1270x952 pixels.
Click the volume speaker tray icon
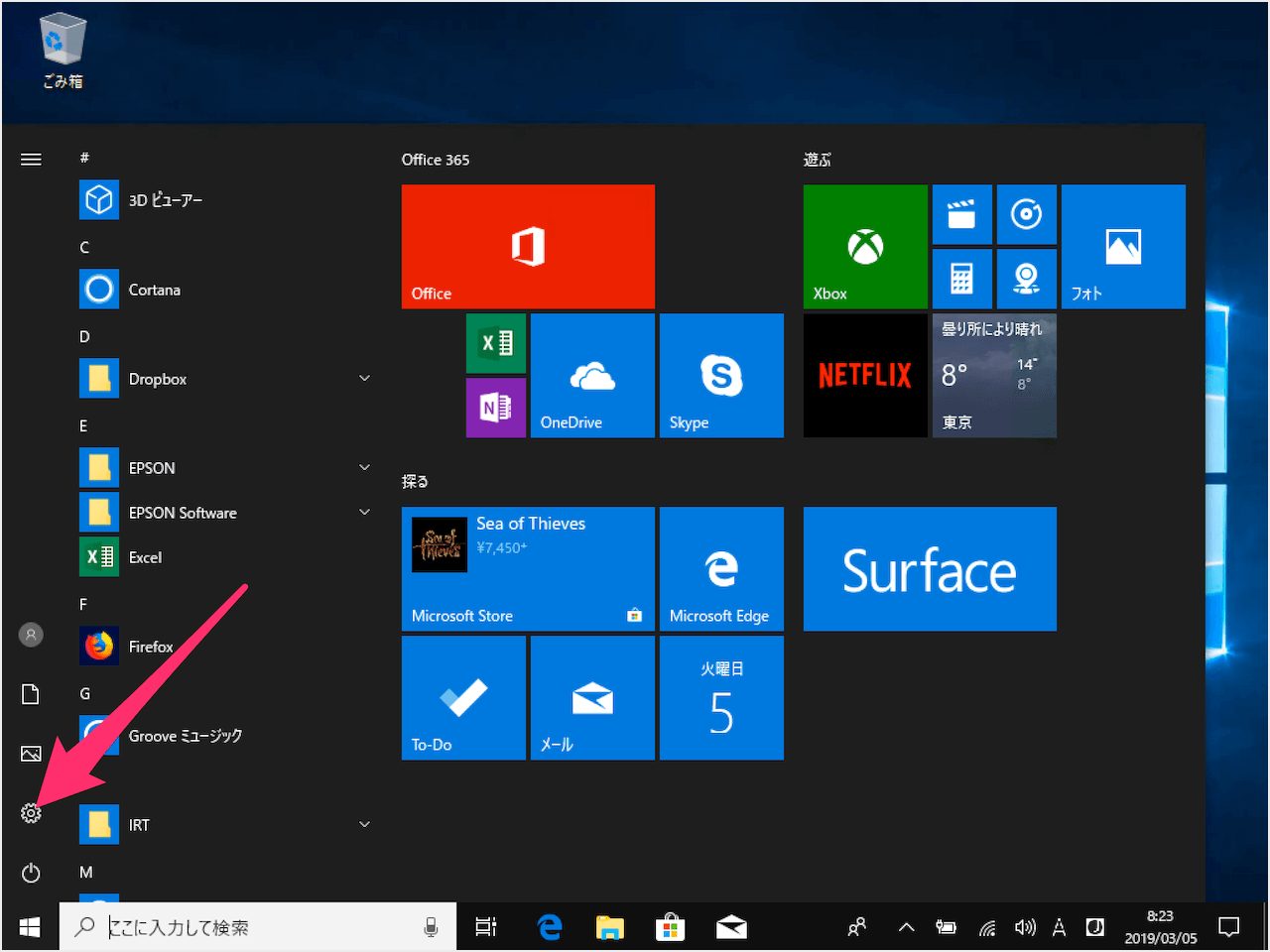pyautogui.click(x=1025, y=927)
